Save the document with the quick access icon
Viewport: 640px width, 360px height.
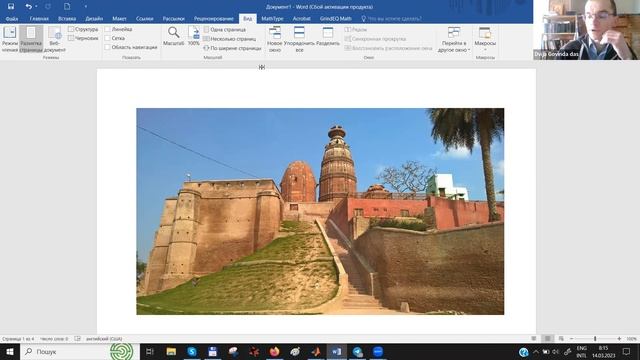11,7
